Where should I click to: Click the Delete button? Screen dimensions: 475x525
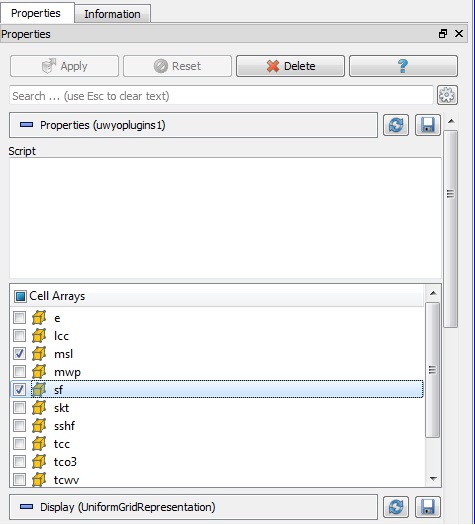tap(290, 66)
